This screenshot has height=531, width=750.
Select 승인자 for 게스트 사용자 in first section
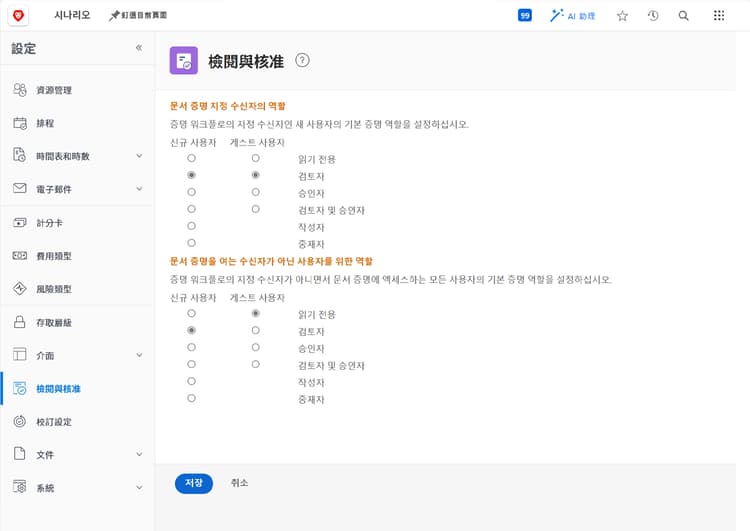[x=256, y=192]
